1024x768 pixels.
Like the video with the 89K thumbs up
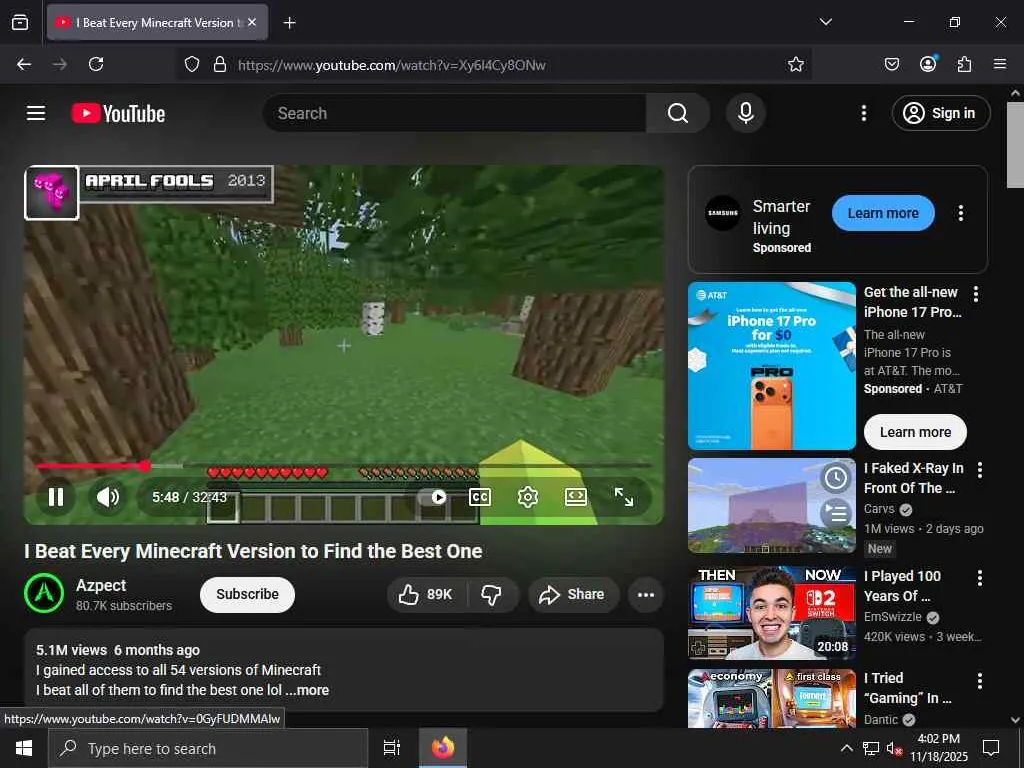coord(426,594)
